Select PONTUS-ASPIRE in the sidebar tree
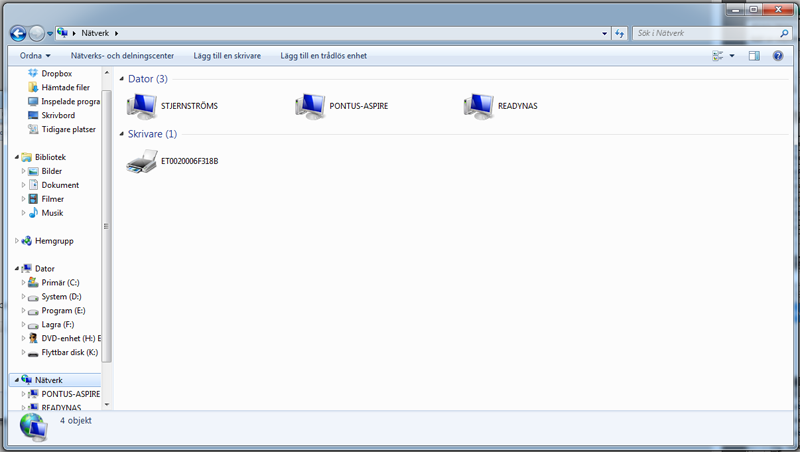The image size is (800, 452). coord(70,394)
